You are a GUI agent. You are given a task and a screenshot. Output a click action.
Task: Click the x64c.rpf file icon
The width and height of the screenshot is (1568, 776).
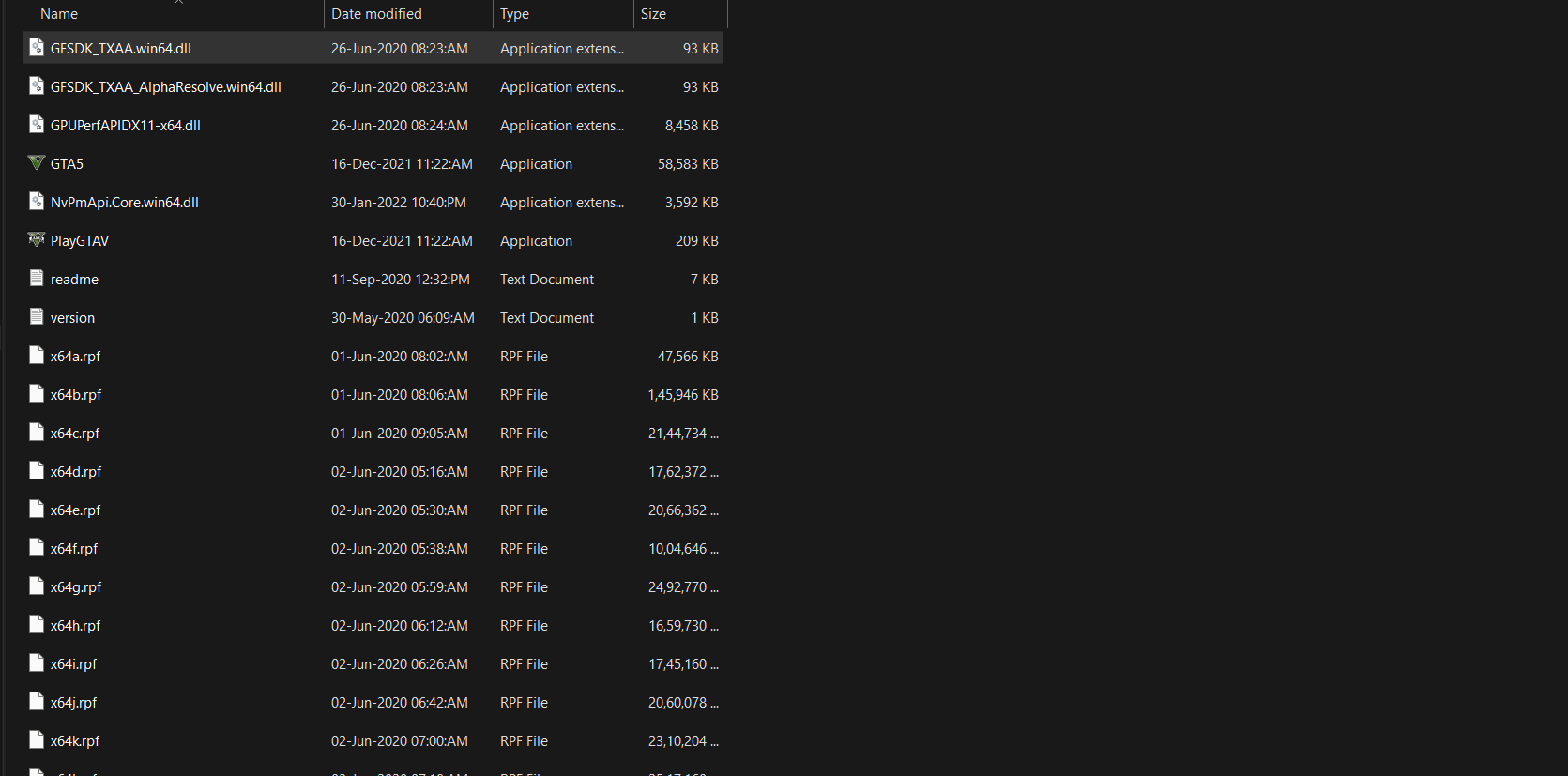click(37, 432)
